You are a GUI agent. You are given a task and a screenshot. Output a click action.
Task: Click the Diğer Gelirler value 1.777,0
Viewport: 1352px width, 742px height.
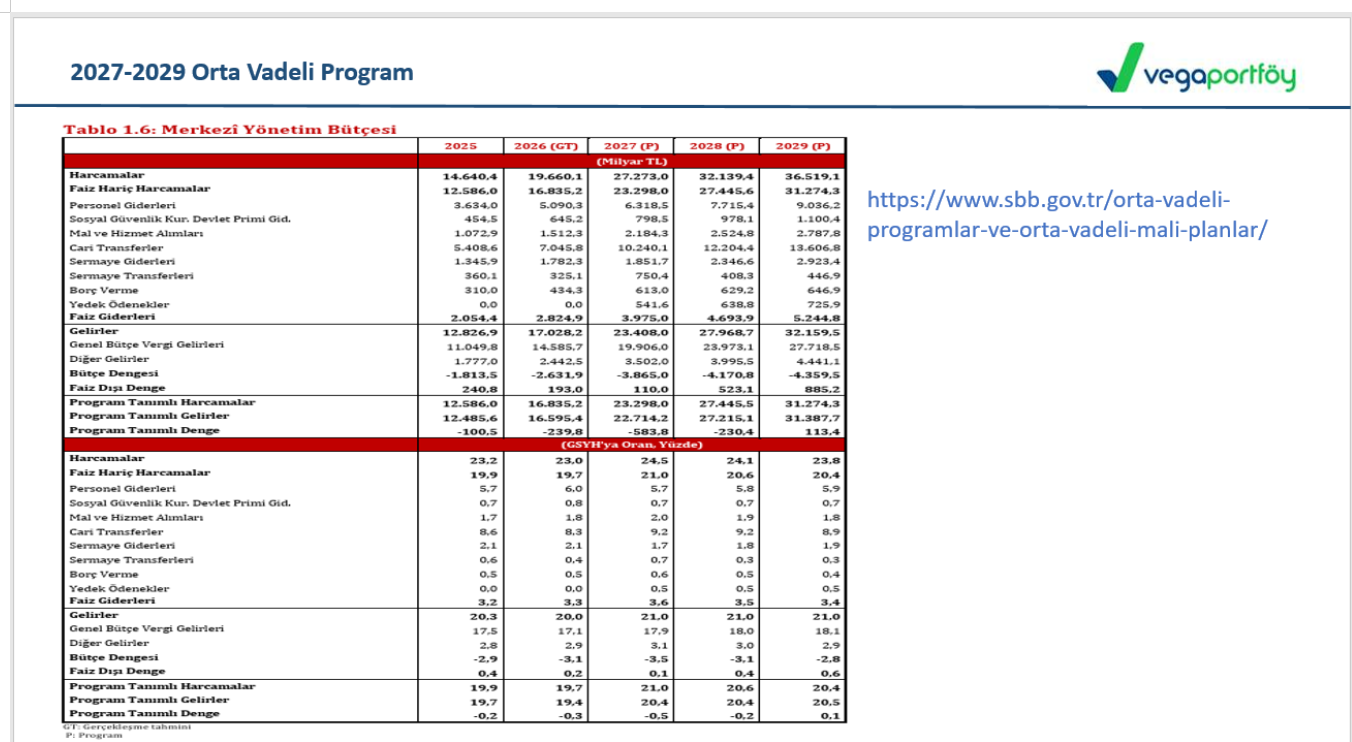pyautogui.click(x=476, y=359)
